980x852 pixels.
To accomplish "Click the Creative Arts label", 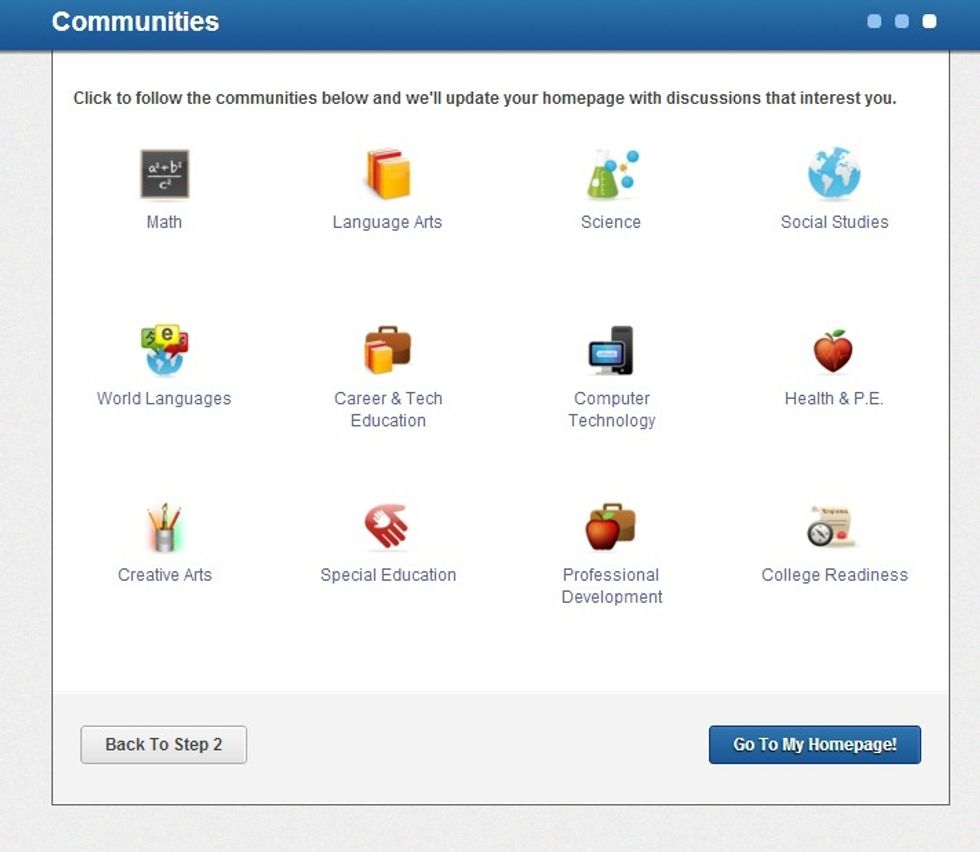I will click(x=165, y=574).
